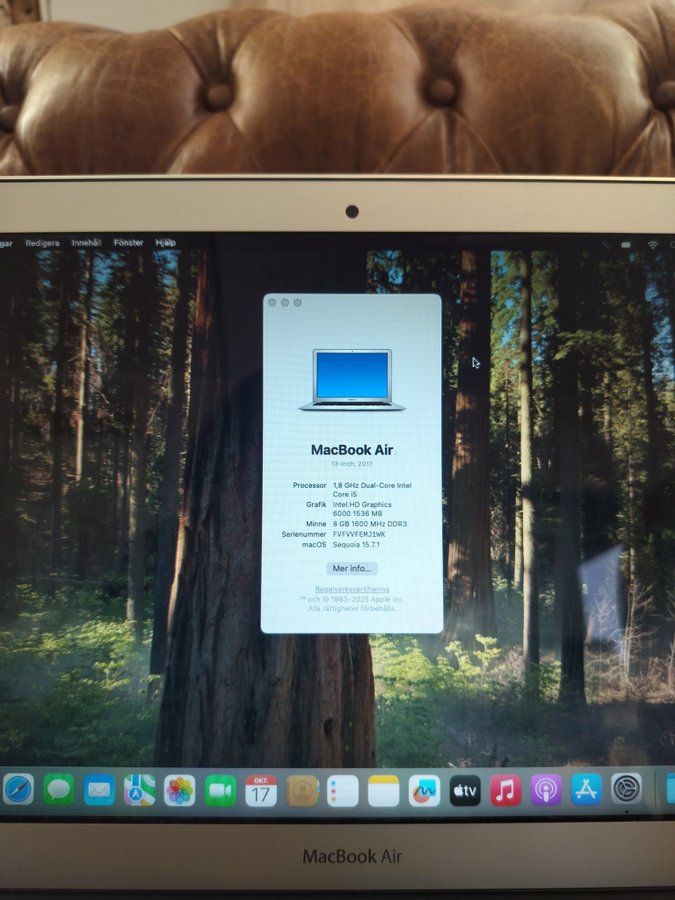Launch the Photos app

[x=180, y=790]
